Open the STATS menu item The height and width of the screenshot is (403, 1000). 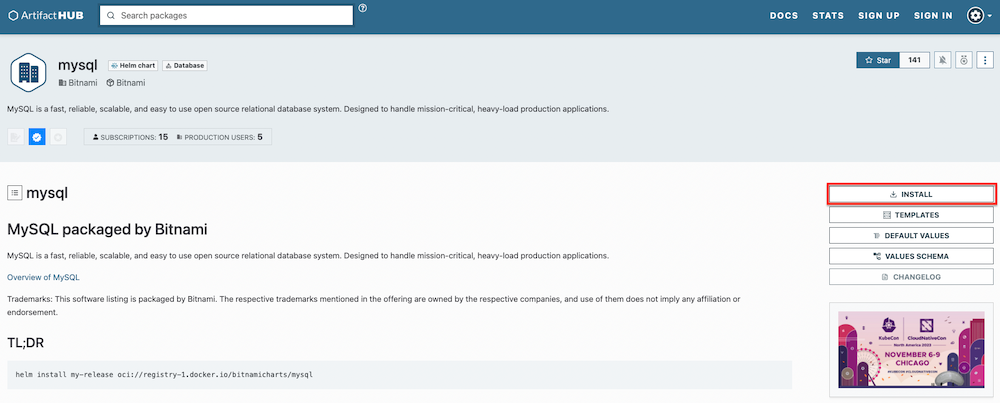pyautogui.click(x=828, y=15)
